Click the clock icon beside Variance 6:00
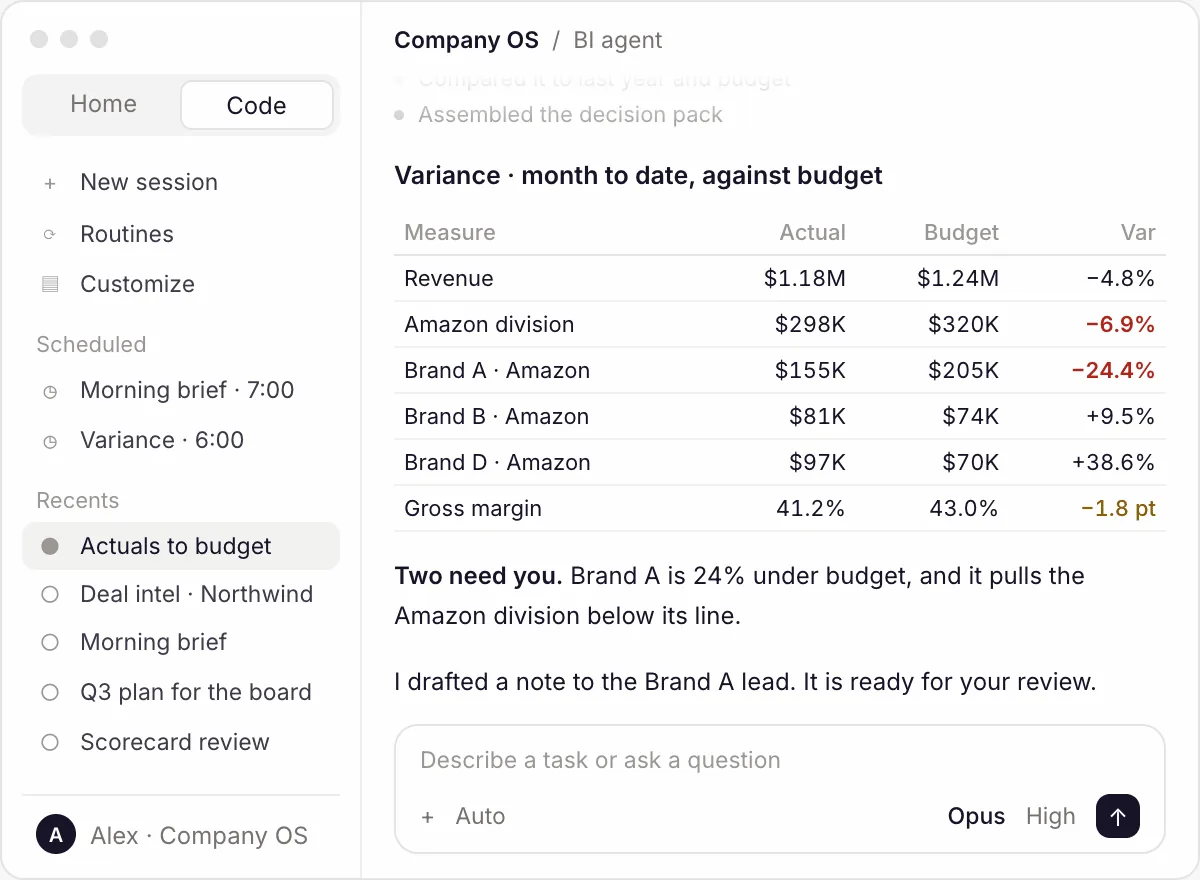 coord(50,441)
